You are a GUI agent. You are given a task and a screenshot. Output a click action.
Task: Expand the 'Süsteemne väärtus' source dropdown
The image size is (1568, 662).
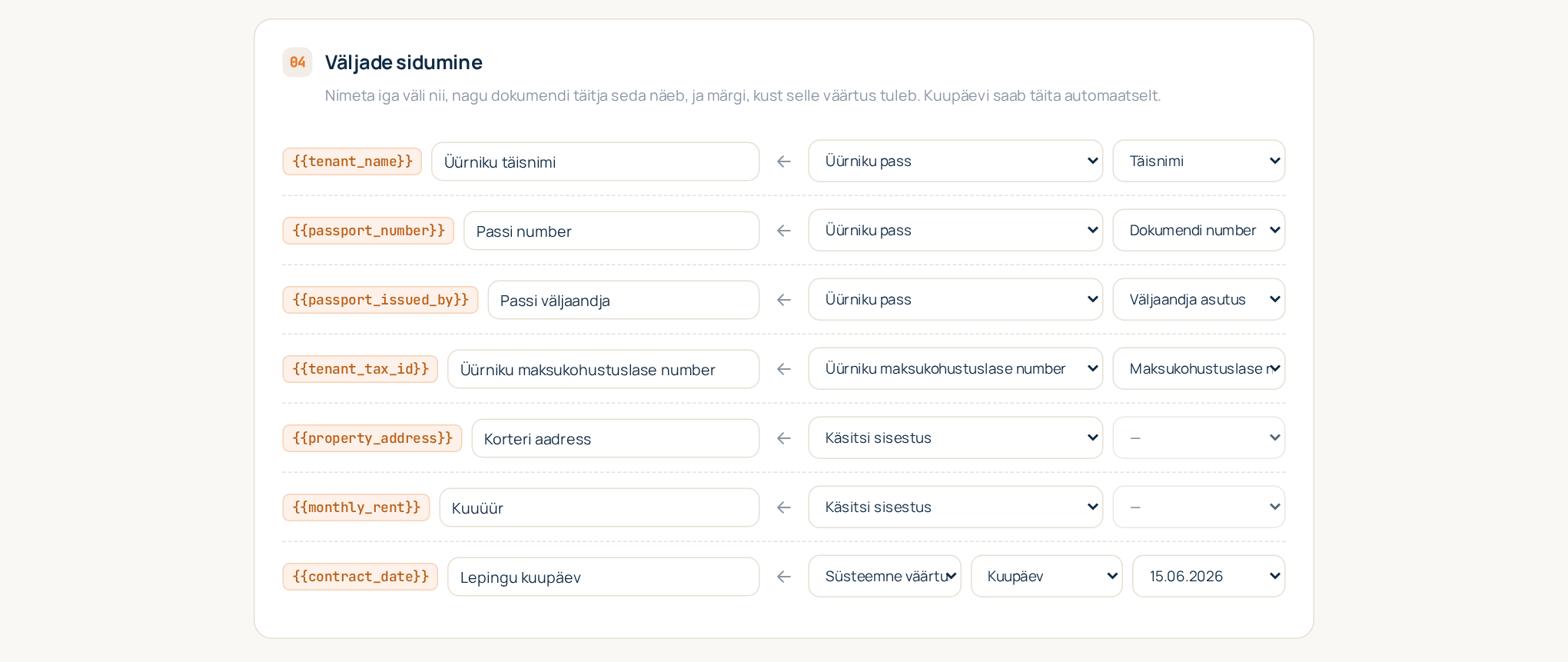885,576
